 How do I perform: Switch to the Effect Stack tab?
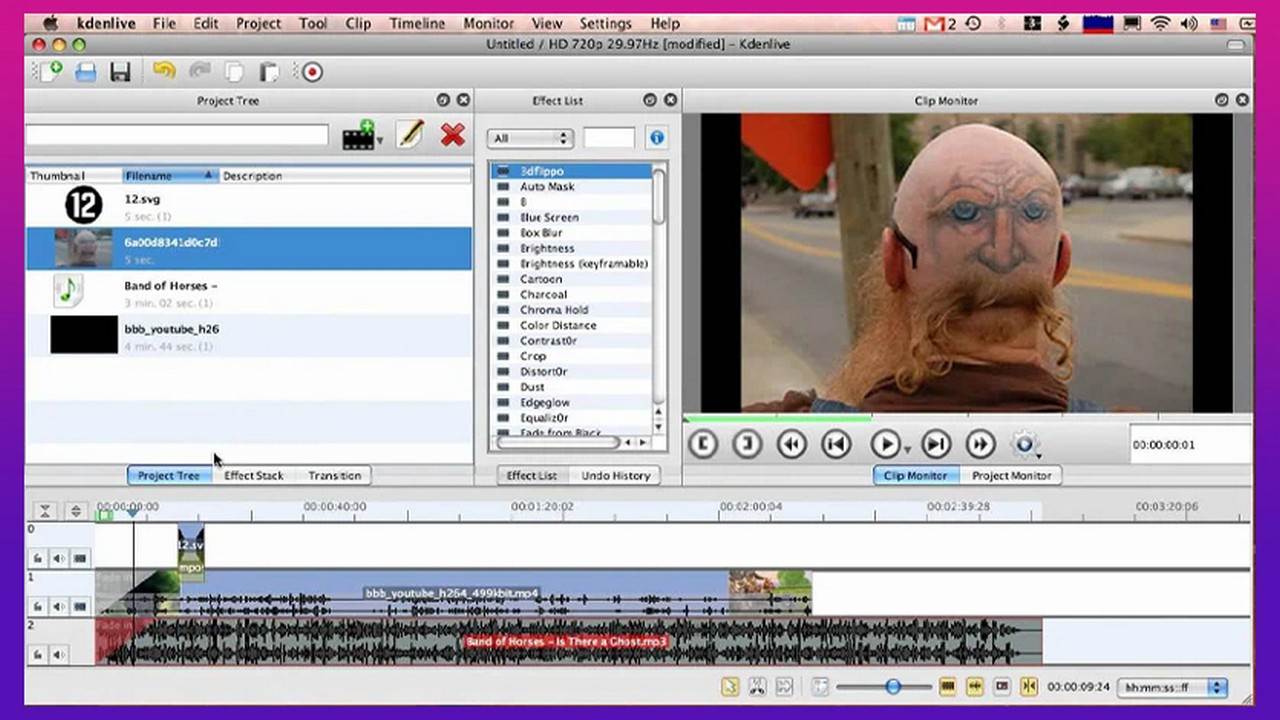(253, 476)
